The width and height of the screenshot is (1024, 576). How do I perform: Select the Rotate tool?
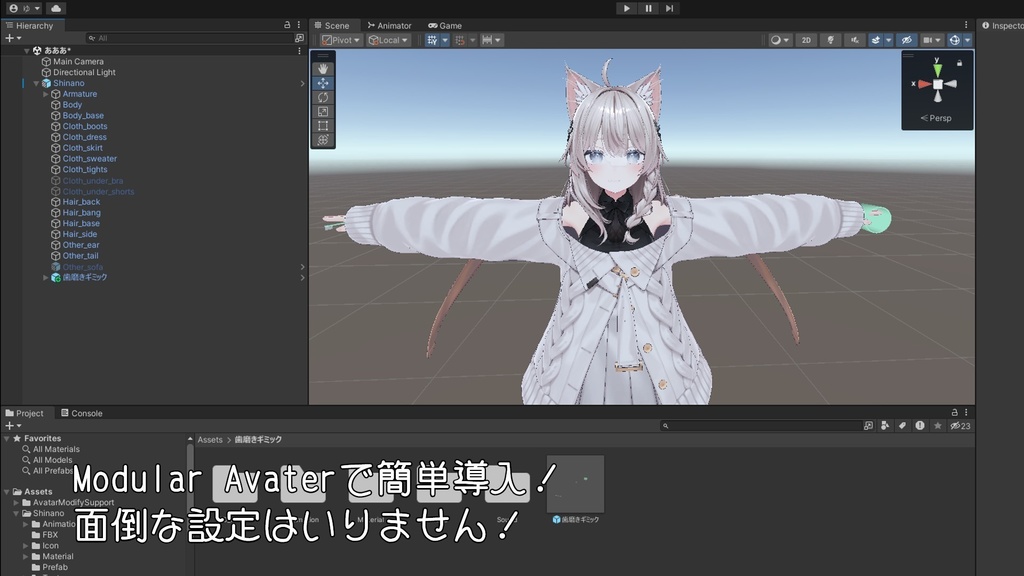[323, 97]
